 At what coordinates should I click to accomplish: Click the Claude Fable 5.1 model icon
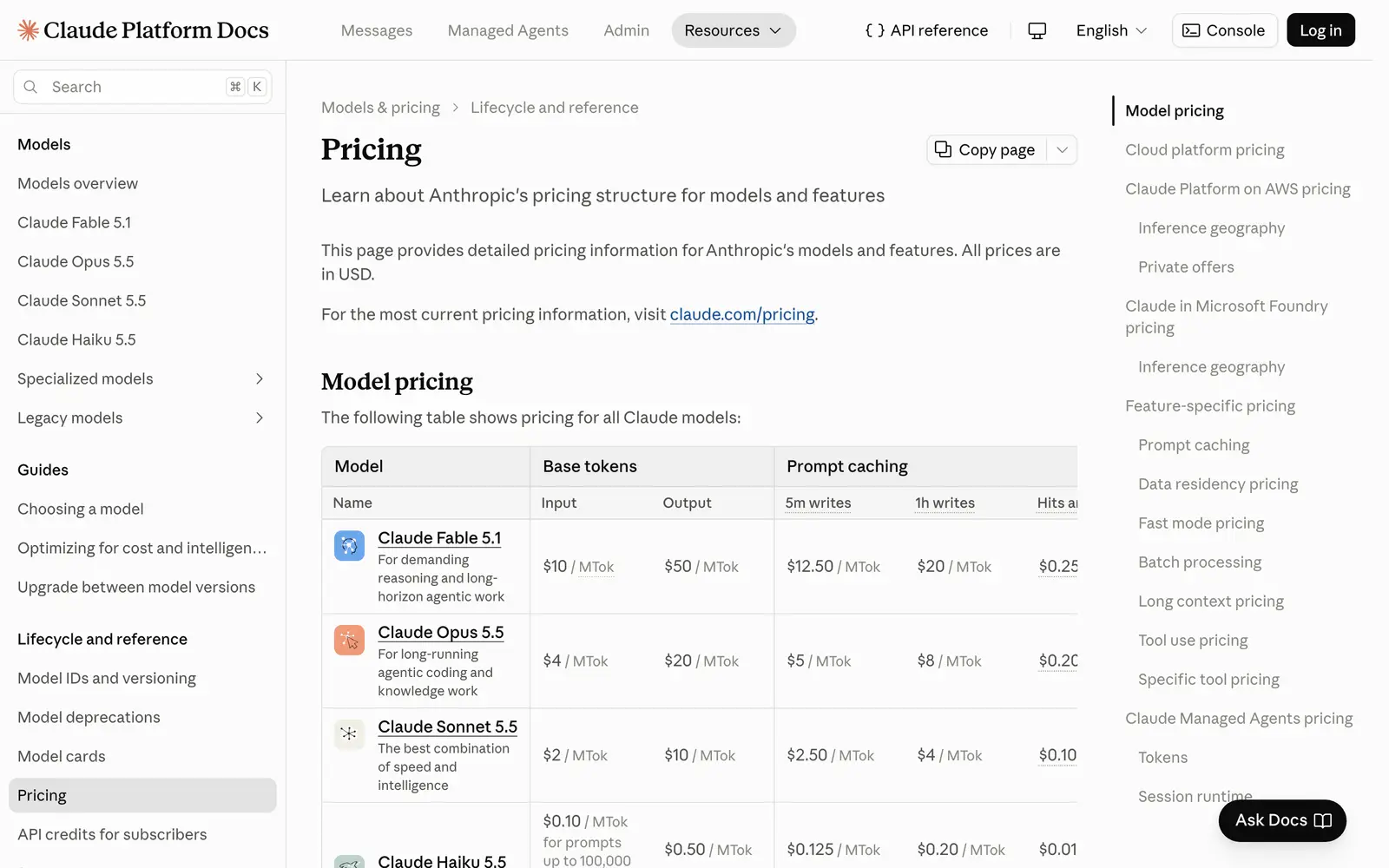(349, 546)
